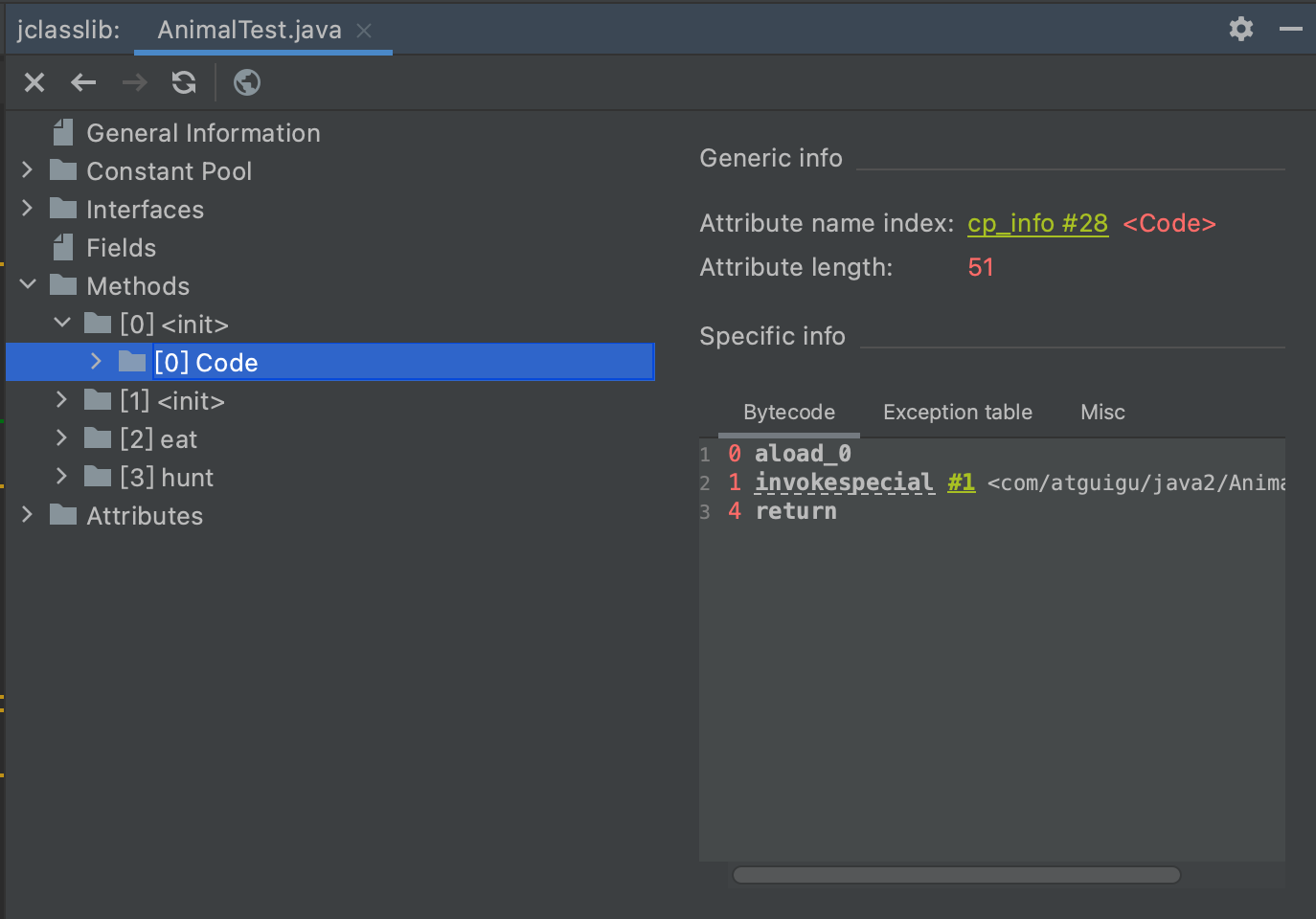Open the Misc tab
Screen dimensions: 1316x919
1102,413
